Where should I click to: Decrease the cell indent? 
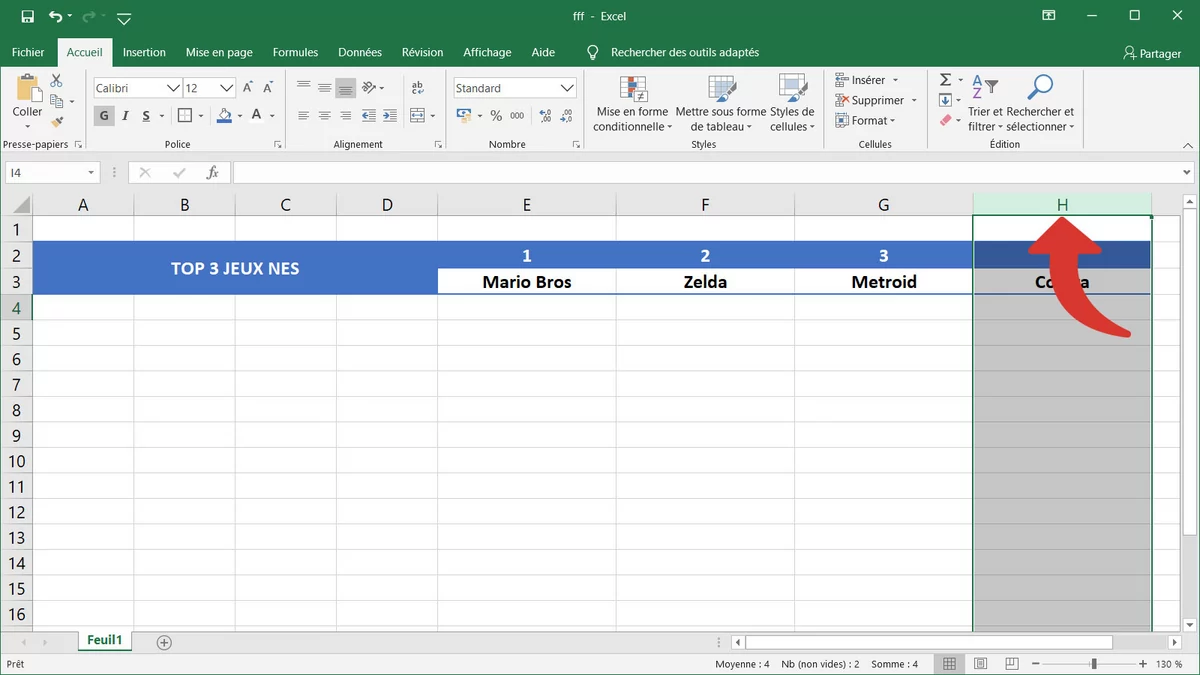tap(369, 116)
